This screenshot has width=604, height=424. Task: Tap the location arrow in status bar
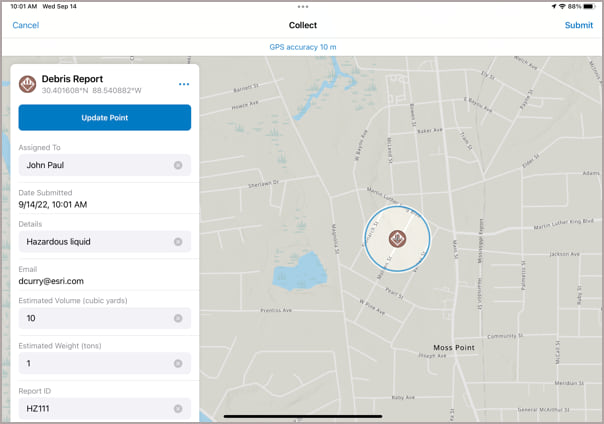click(x=554, y=7)
